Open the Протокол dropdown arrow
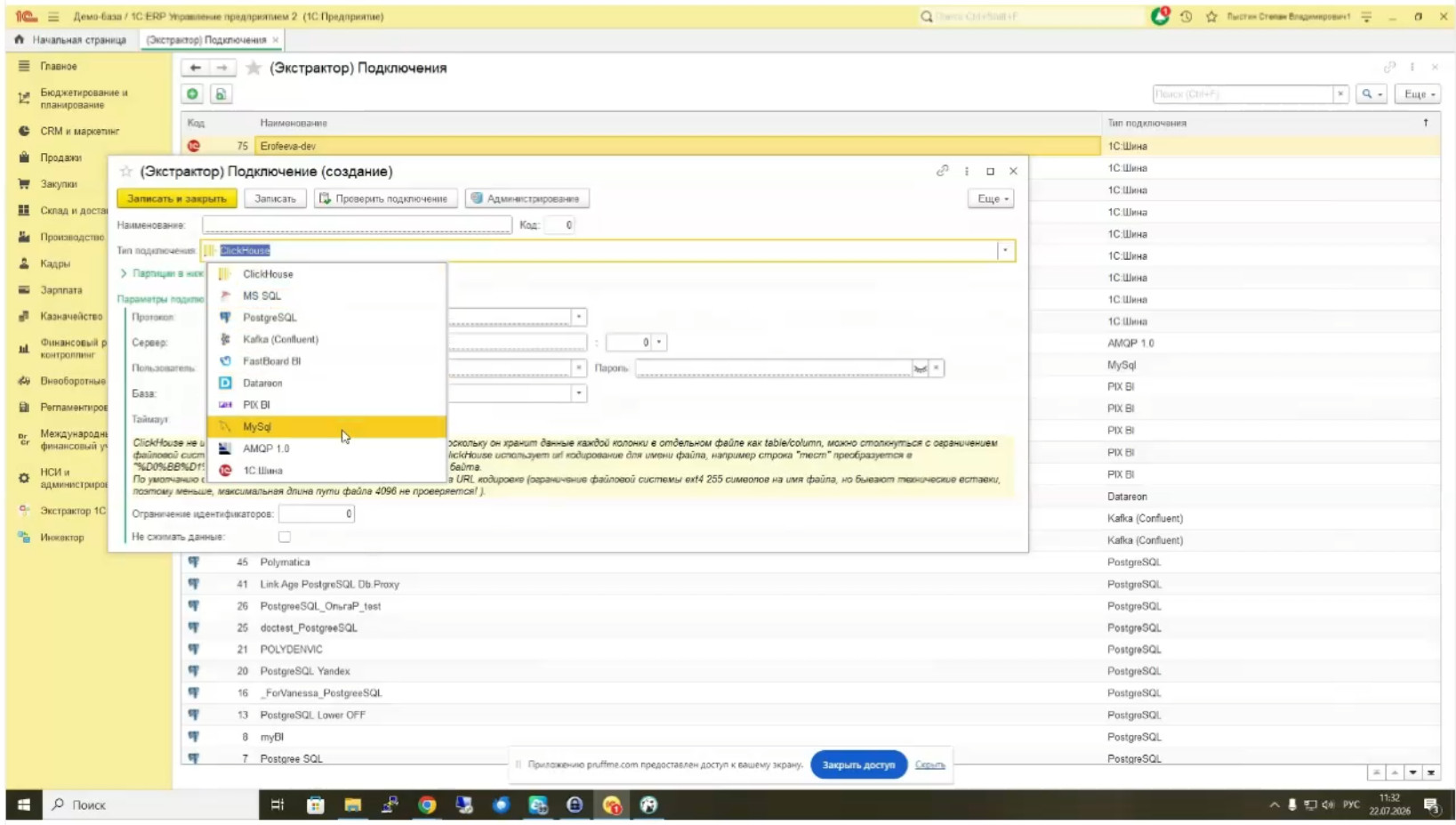Image resolution: width=1456 pixels, height=825 pixels. click(579, 317)
